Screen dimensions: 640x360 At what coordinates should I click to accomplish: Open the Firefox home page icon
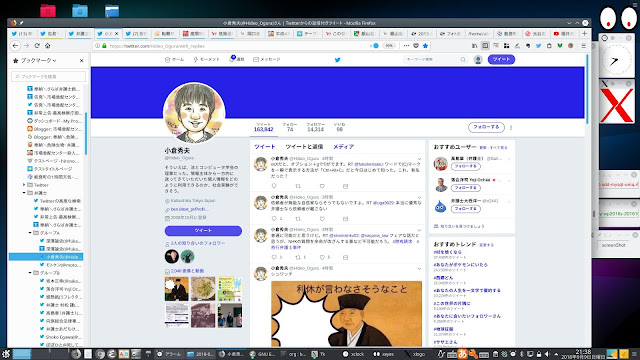(x=47, y=46)
